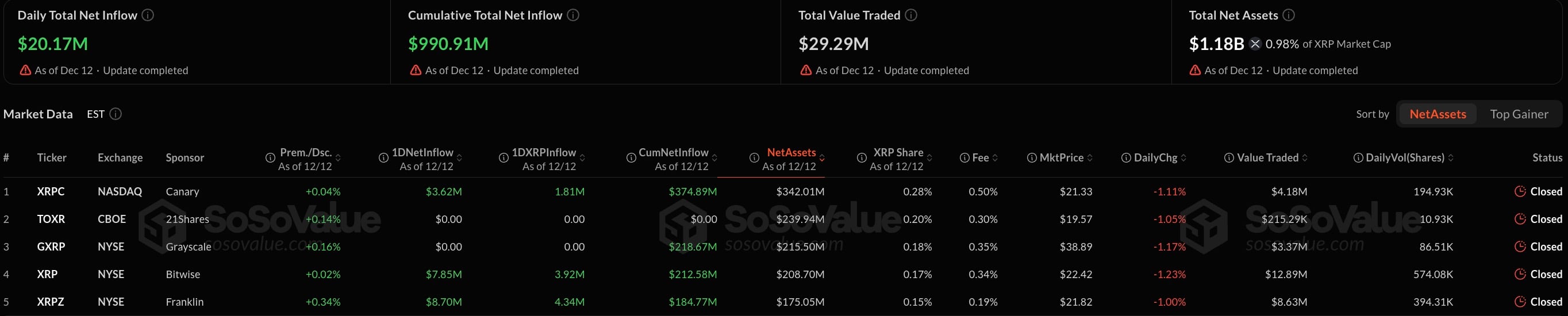Click info icon next to Total Net Assets

tap(1289, 15)
